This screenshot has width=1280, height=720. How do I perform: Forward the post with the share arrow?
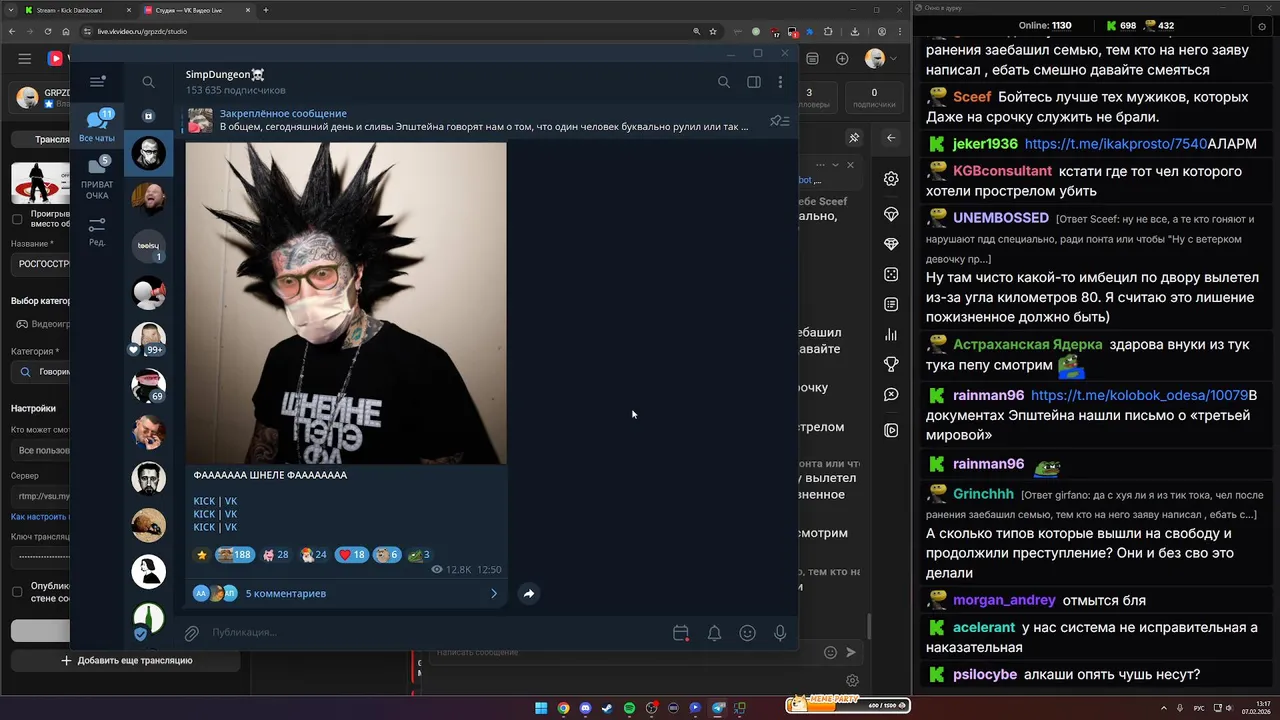529,593
